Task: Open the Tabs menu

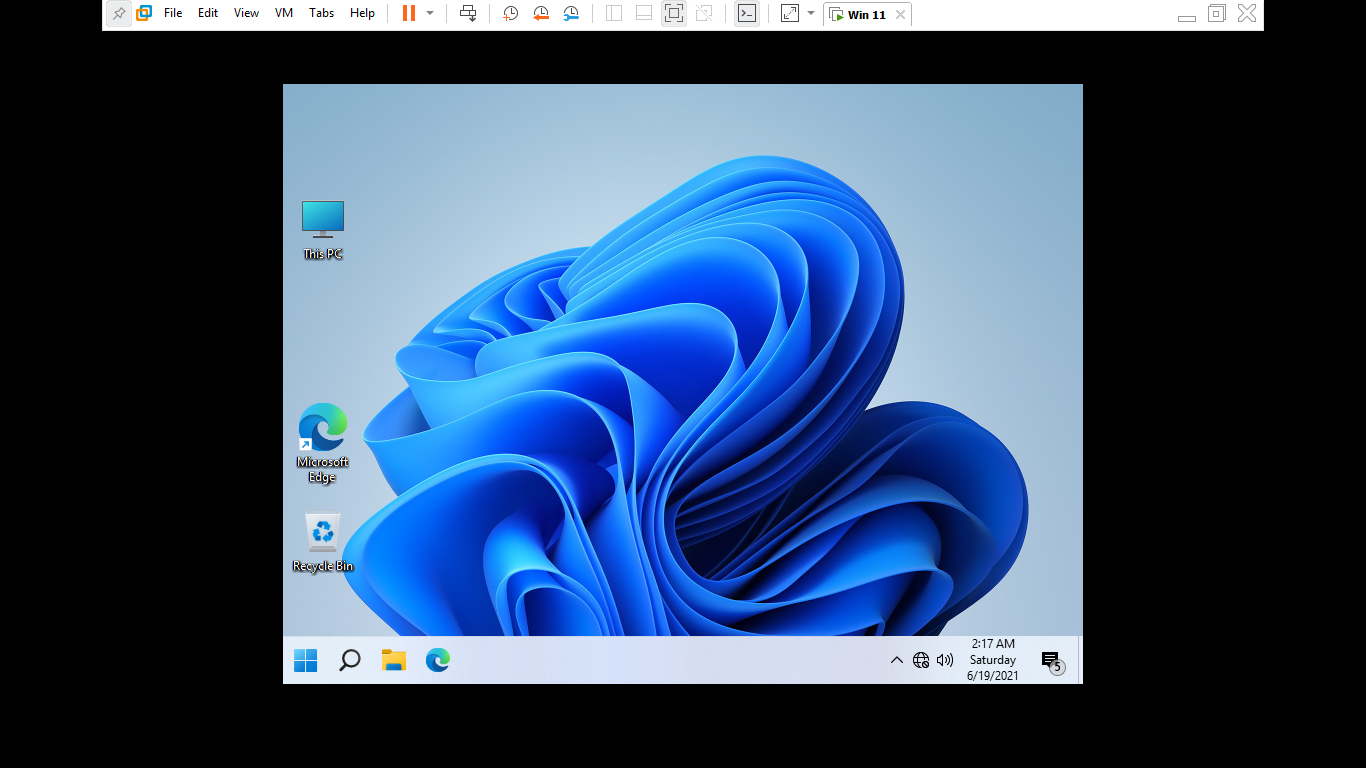Action: point(322,14)
